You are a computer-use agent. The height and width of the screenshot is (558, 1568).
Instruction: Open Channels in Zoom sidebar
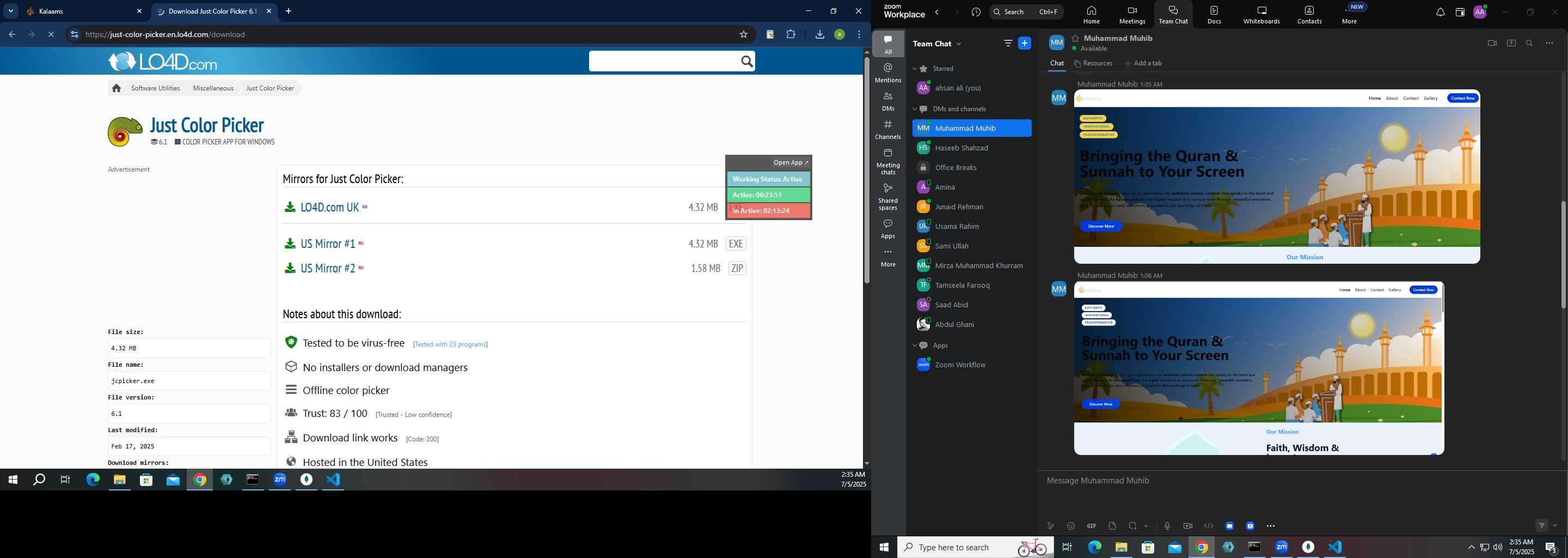888,130
